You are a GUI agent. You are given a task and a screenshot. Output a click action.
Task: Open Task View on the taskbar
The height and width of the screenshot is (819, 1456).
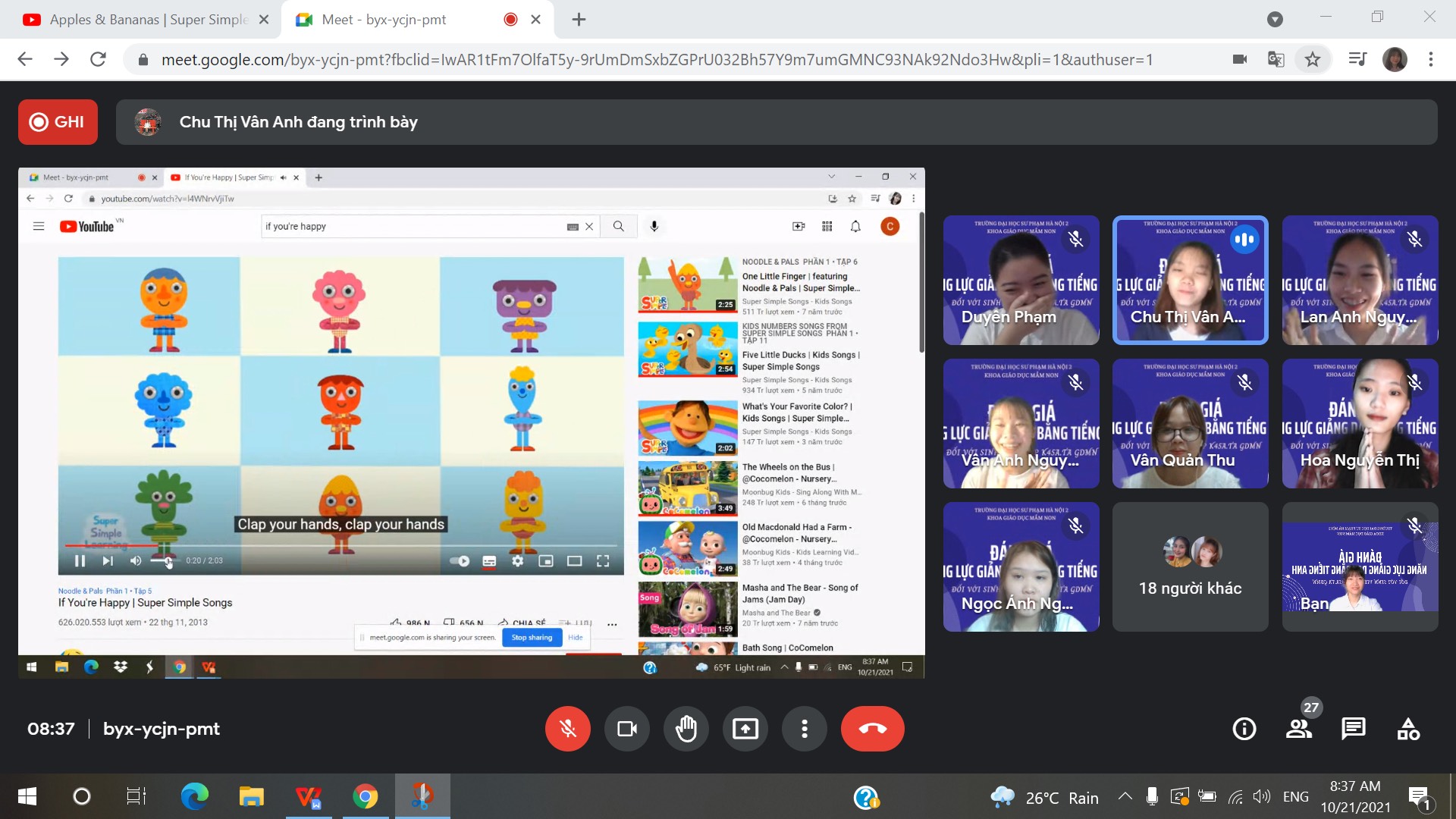pyautogui.click(x=136, y=796)
